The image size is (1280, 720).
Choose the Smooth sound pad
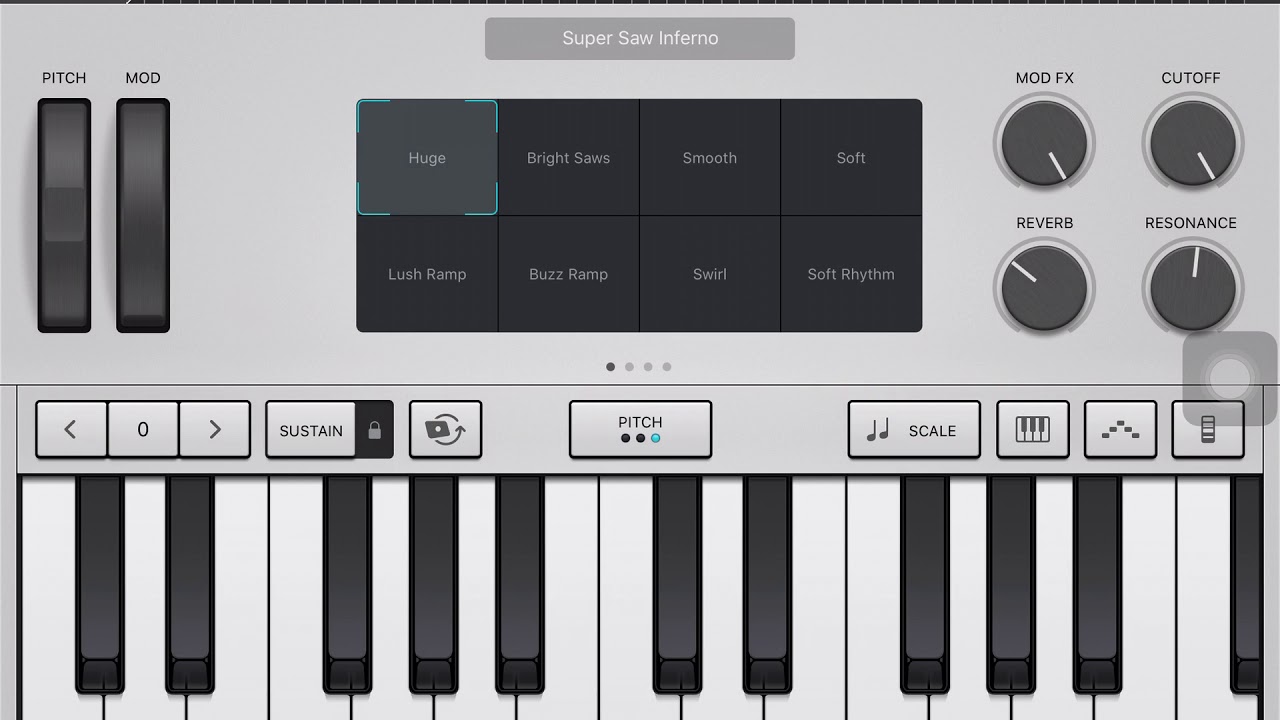[710, 158]
